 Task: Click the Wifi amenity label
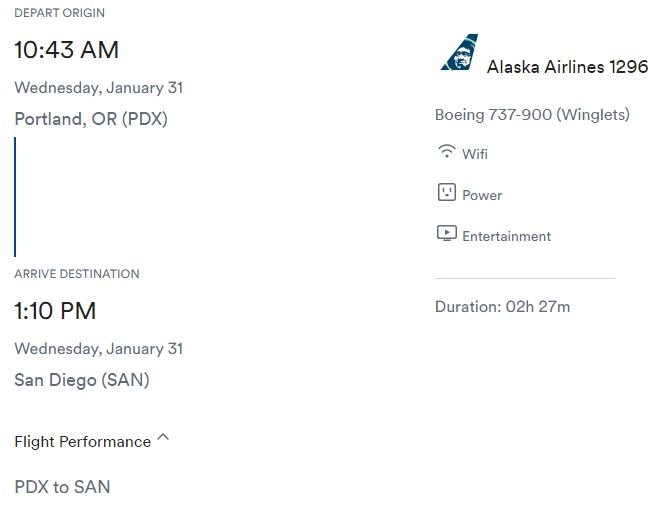[x=475, y=154]
